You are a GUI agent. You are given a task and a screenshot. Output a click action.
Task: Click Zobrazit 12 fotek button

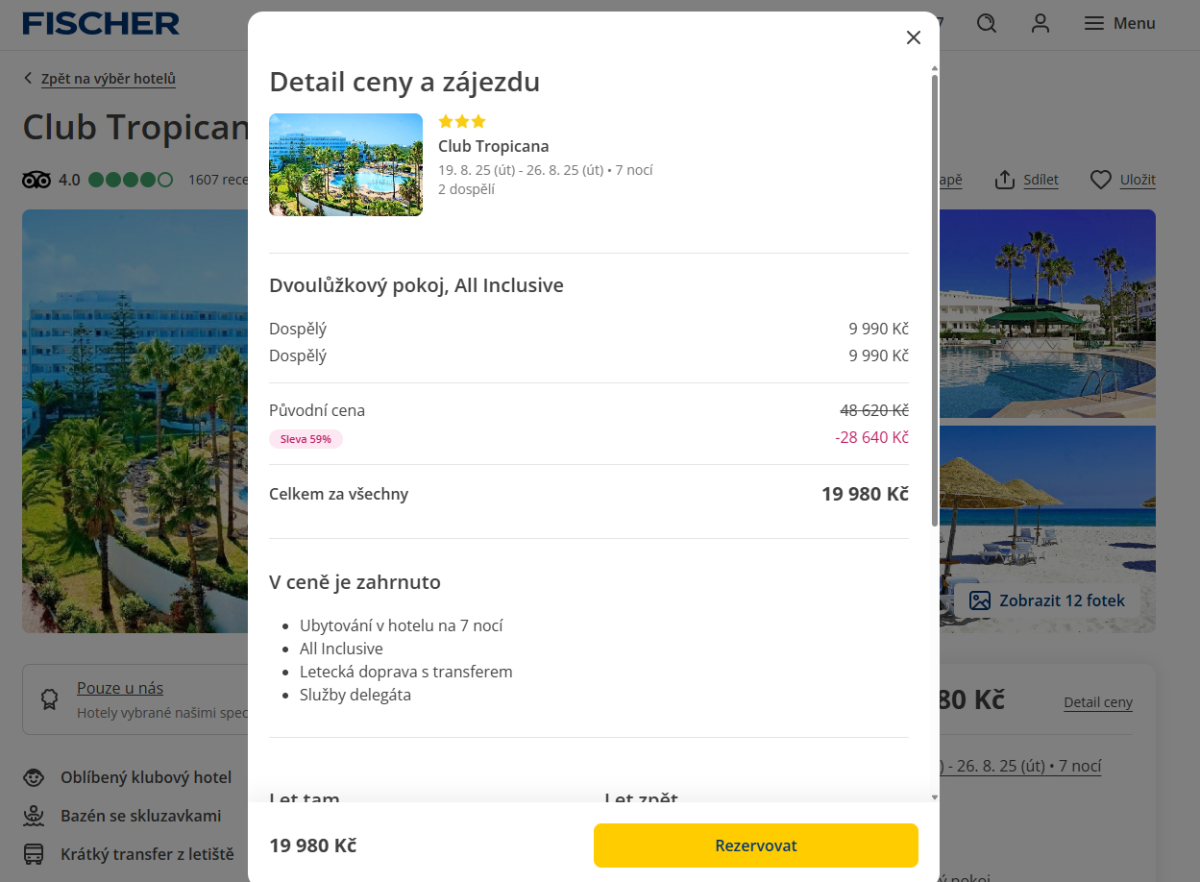1047,601
